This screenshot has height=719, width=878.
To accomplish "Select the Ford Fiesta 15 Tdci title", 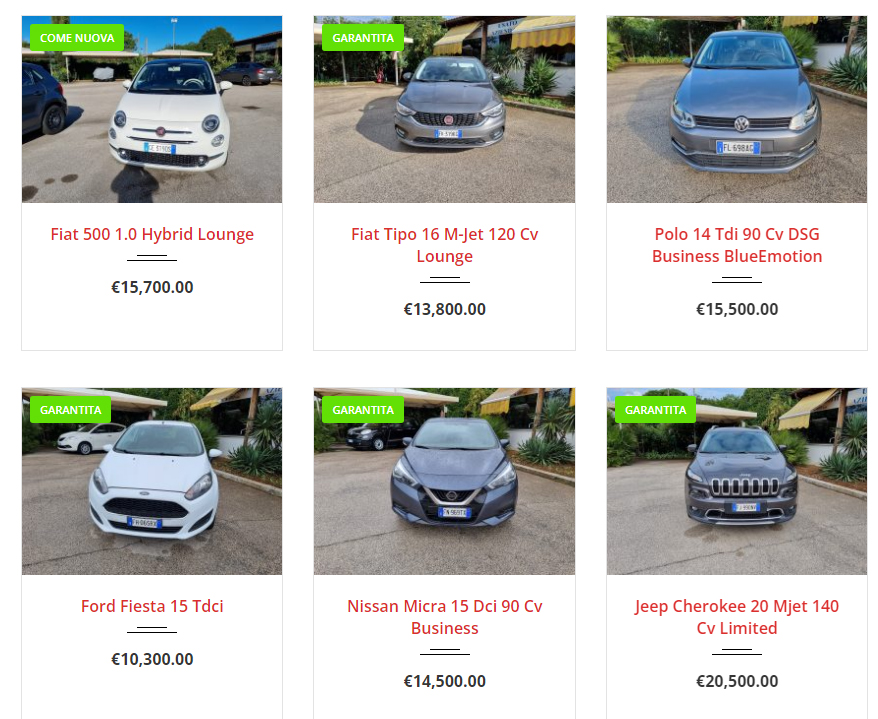I will click(x=152, y=606).
